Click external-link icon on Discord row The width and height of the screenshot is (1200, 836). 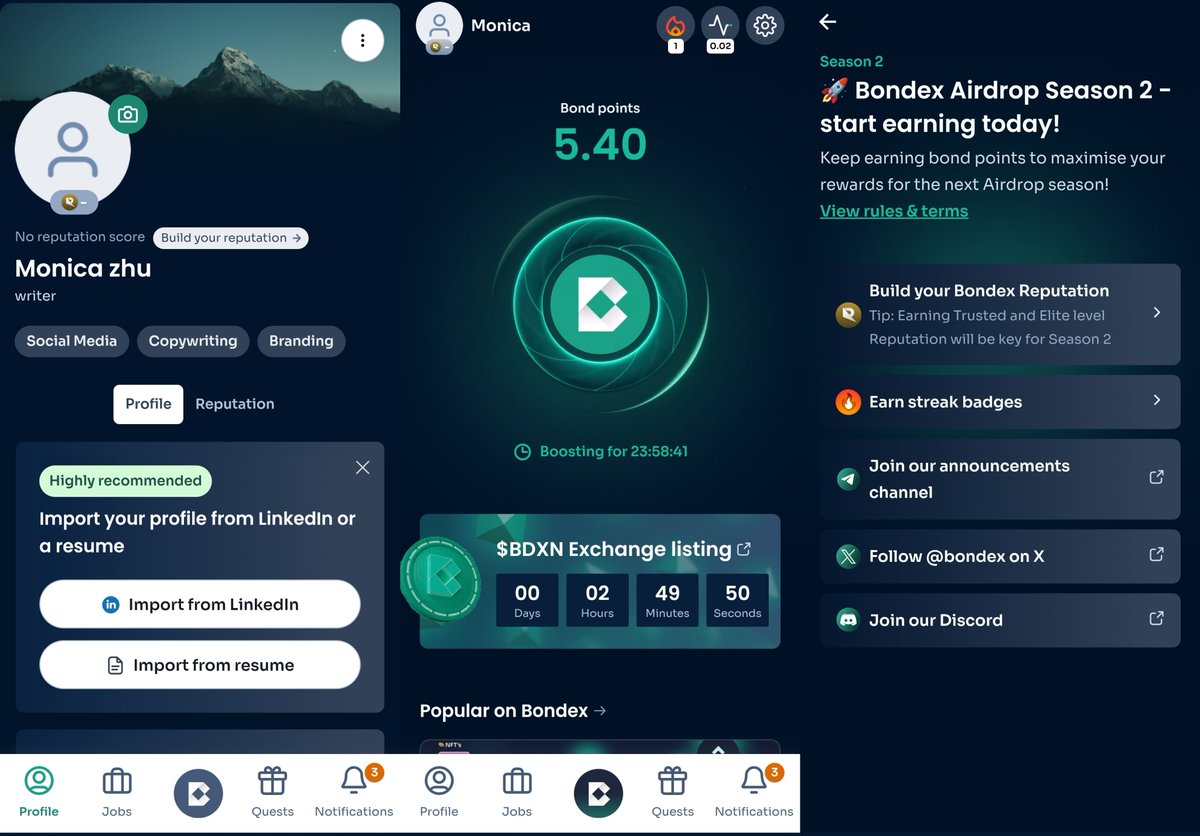point(1156,619)
